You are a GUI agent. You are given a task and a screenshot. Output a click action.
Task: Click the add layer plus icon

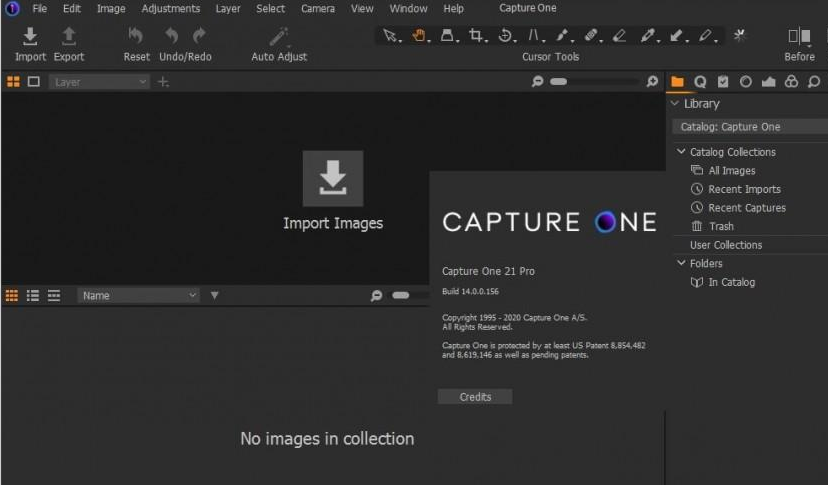[x=163, y=82]
